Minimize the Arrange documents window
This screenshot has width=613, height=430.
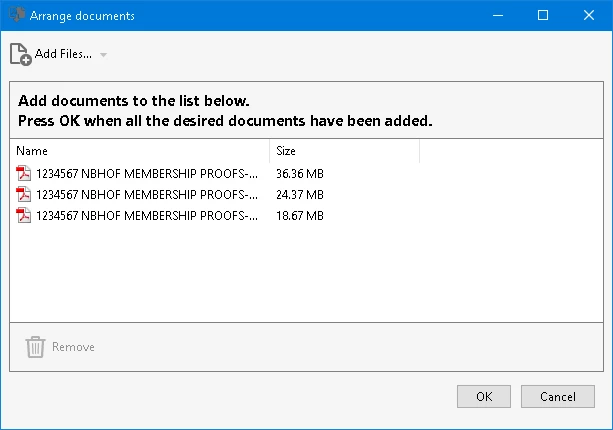tap(498, 16)
